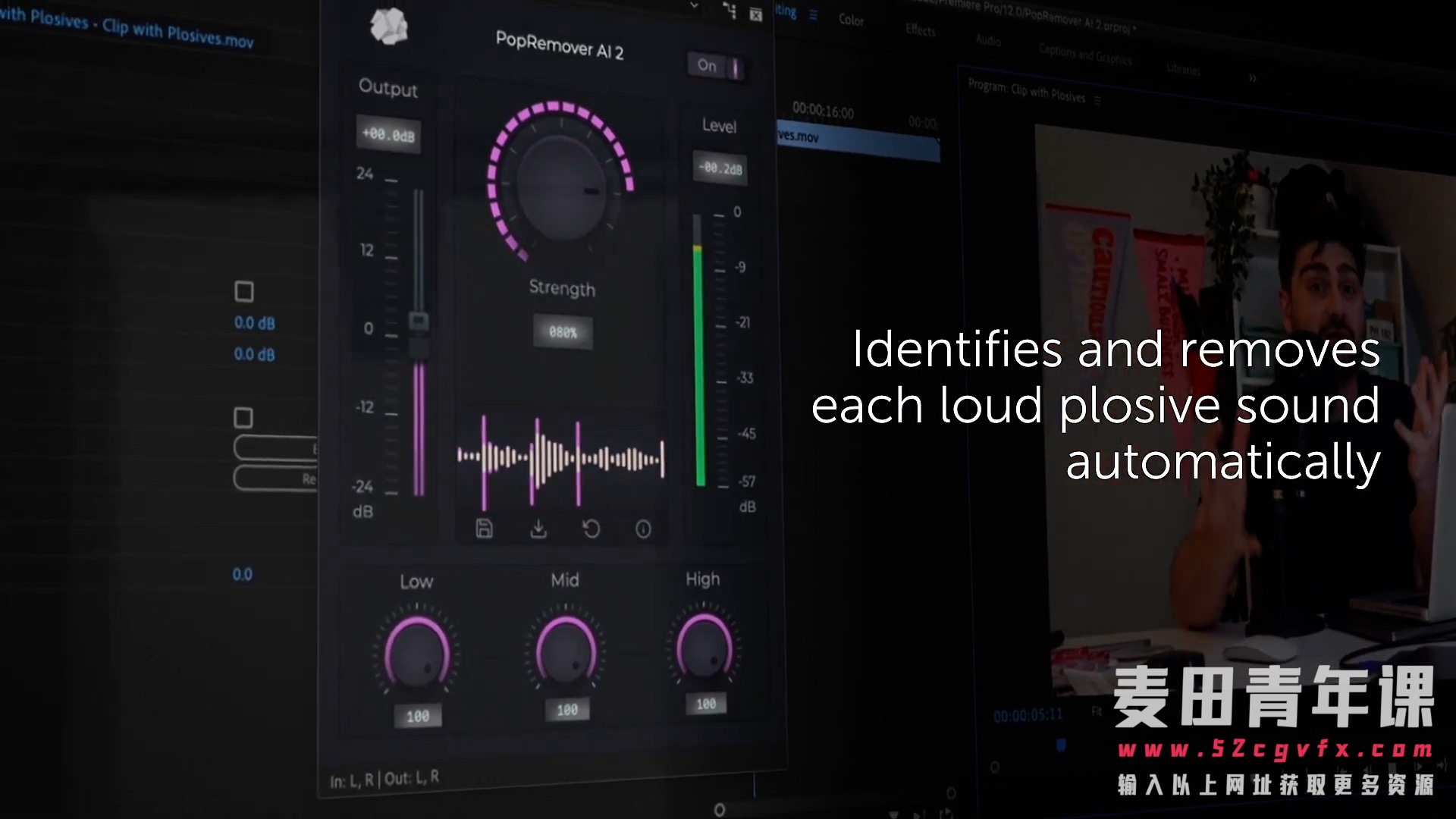Switch to the Effects workspace tab
The image size is (1456, 819).
921,30
